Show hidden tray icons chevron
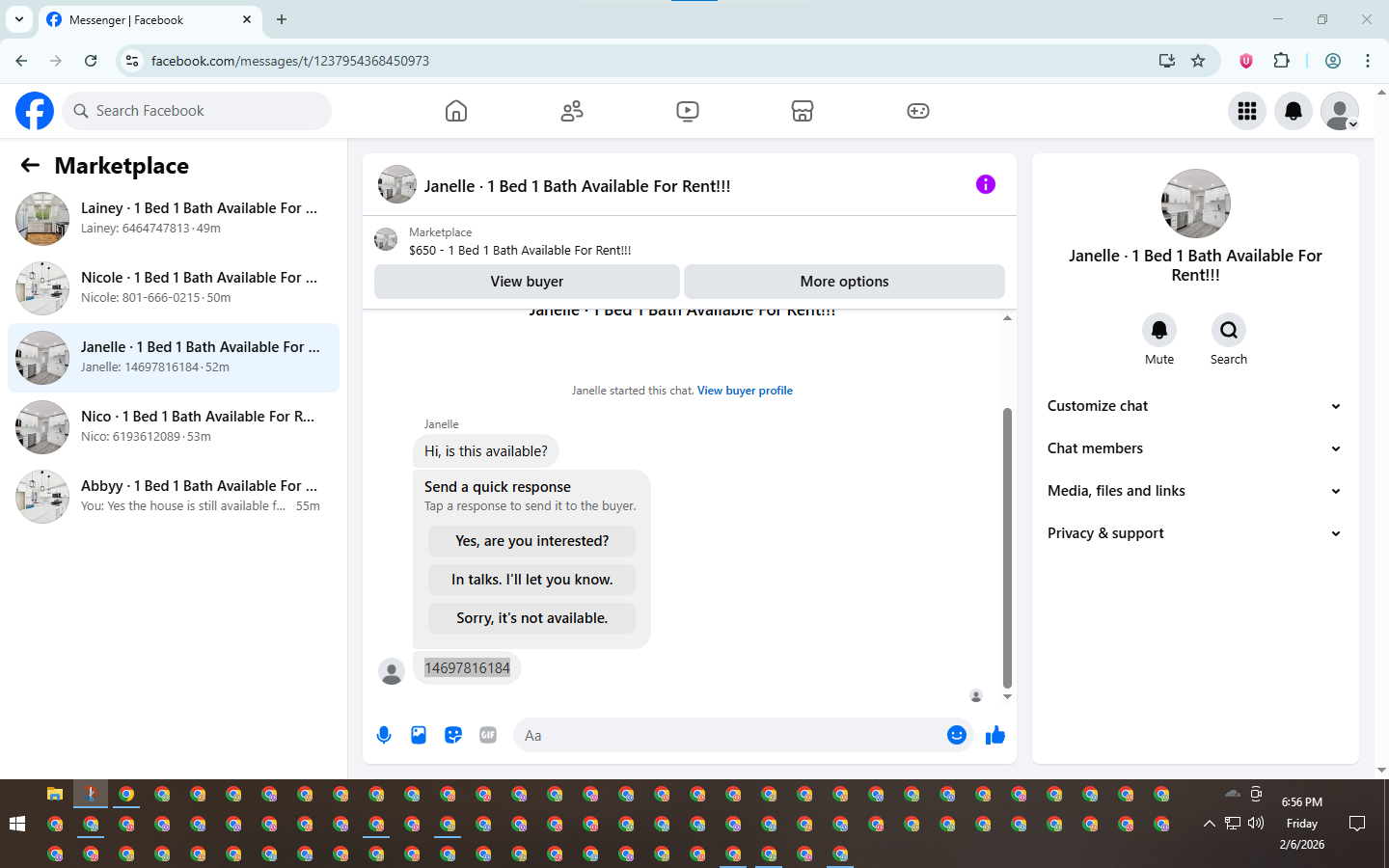This screenshot has height=868, width=1389. (x=1209, y=824)
